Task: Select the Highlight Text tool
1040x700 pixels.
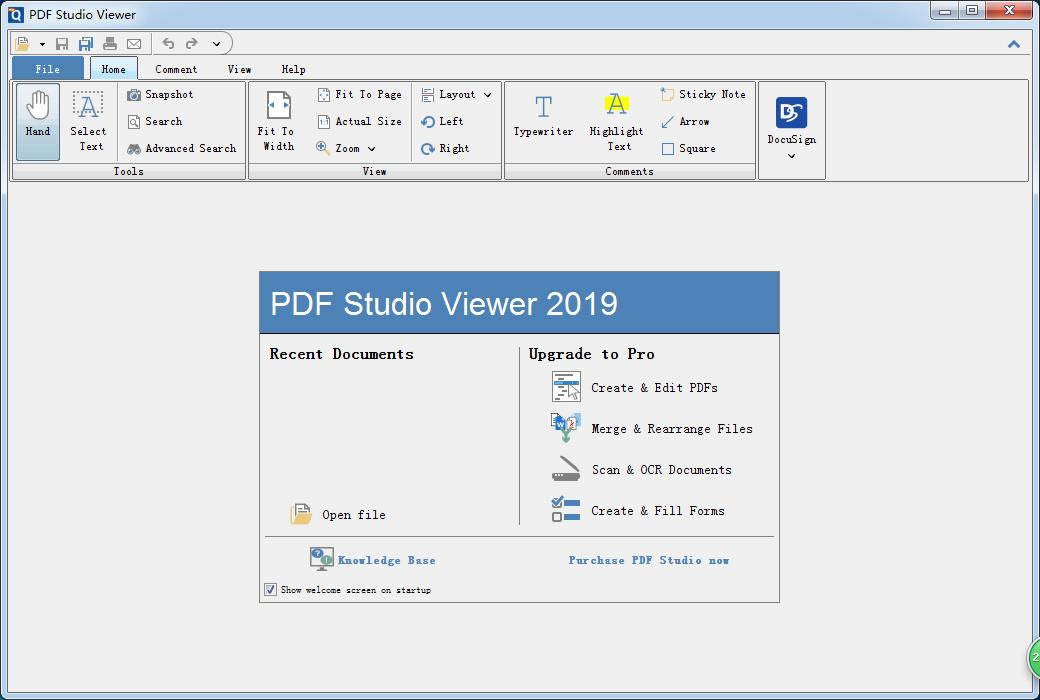Action: [x=616, y=121]
